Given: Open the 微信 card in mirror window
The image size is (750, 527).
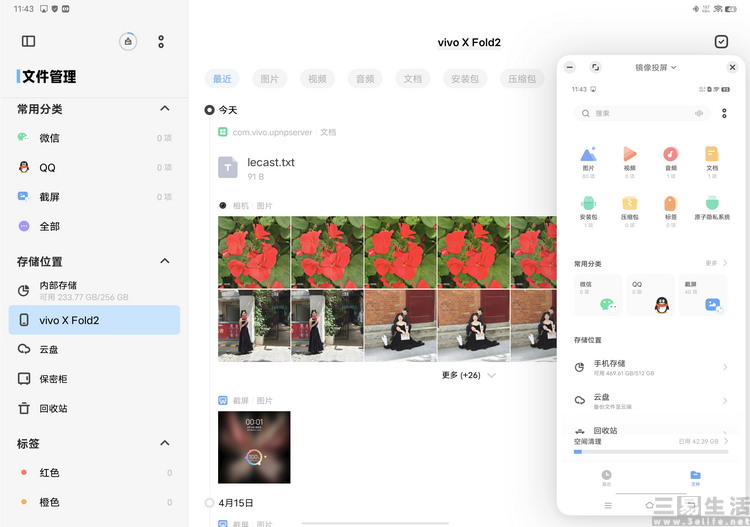Looking at the screenshot, I should (598, 295).
